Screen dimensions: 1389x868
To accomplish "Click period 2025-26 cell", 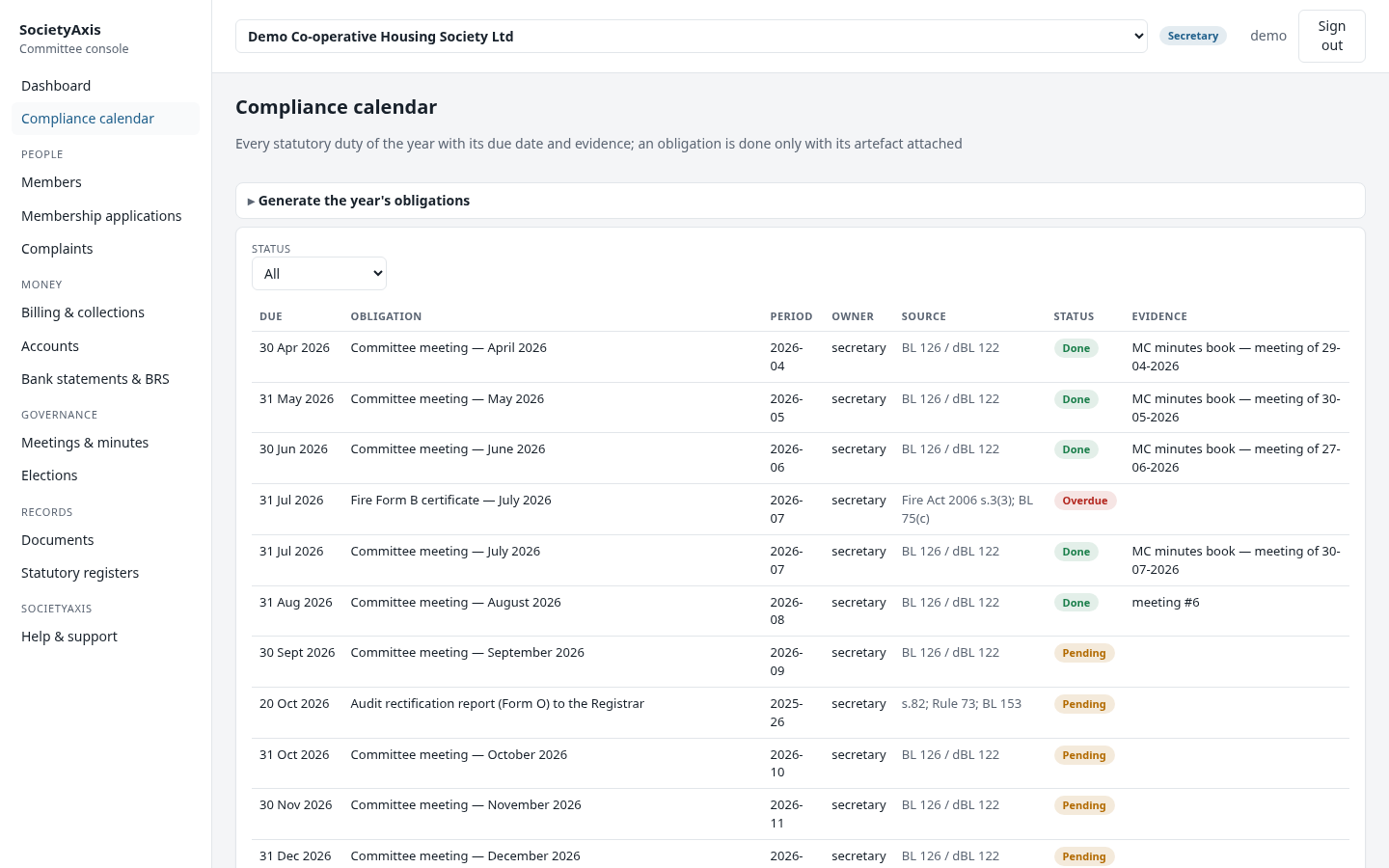I will (x=786, y=713).
